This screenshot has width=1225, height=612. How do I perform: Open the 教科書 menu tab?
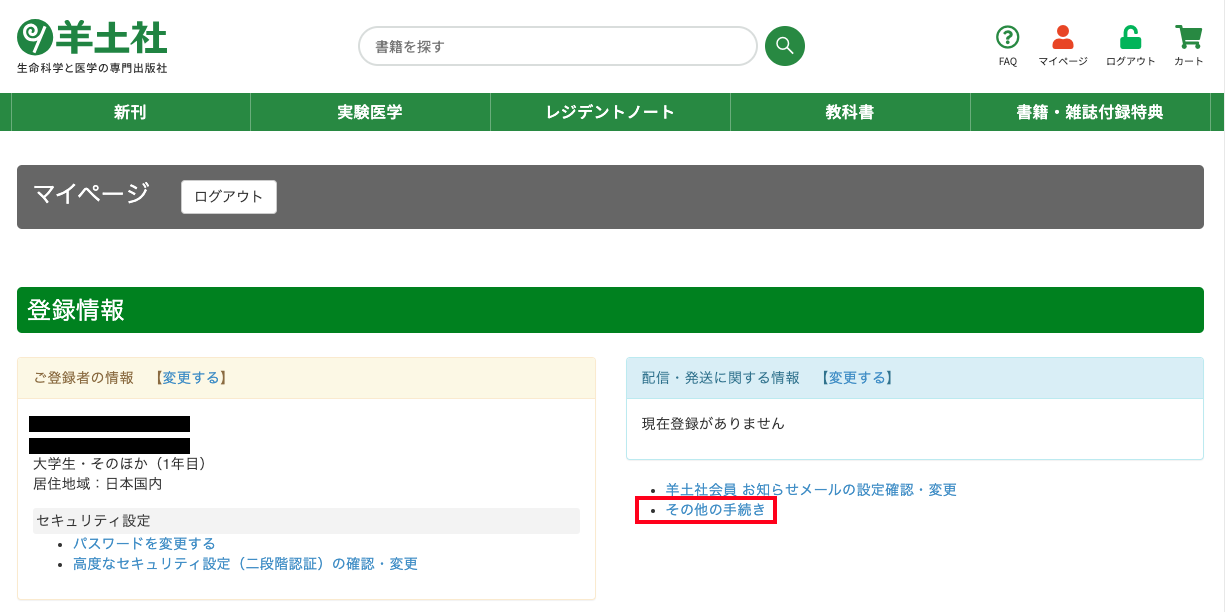[850, 112]
